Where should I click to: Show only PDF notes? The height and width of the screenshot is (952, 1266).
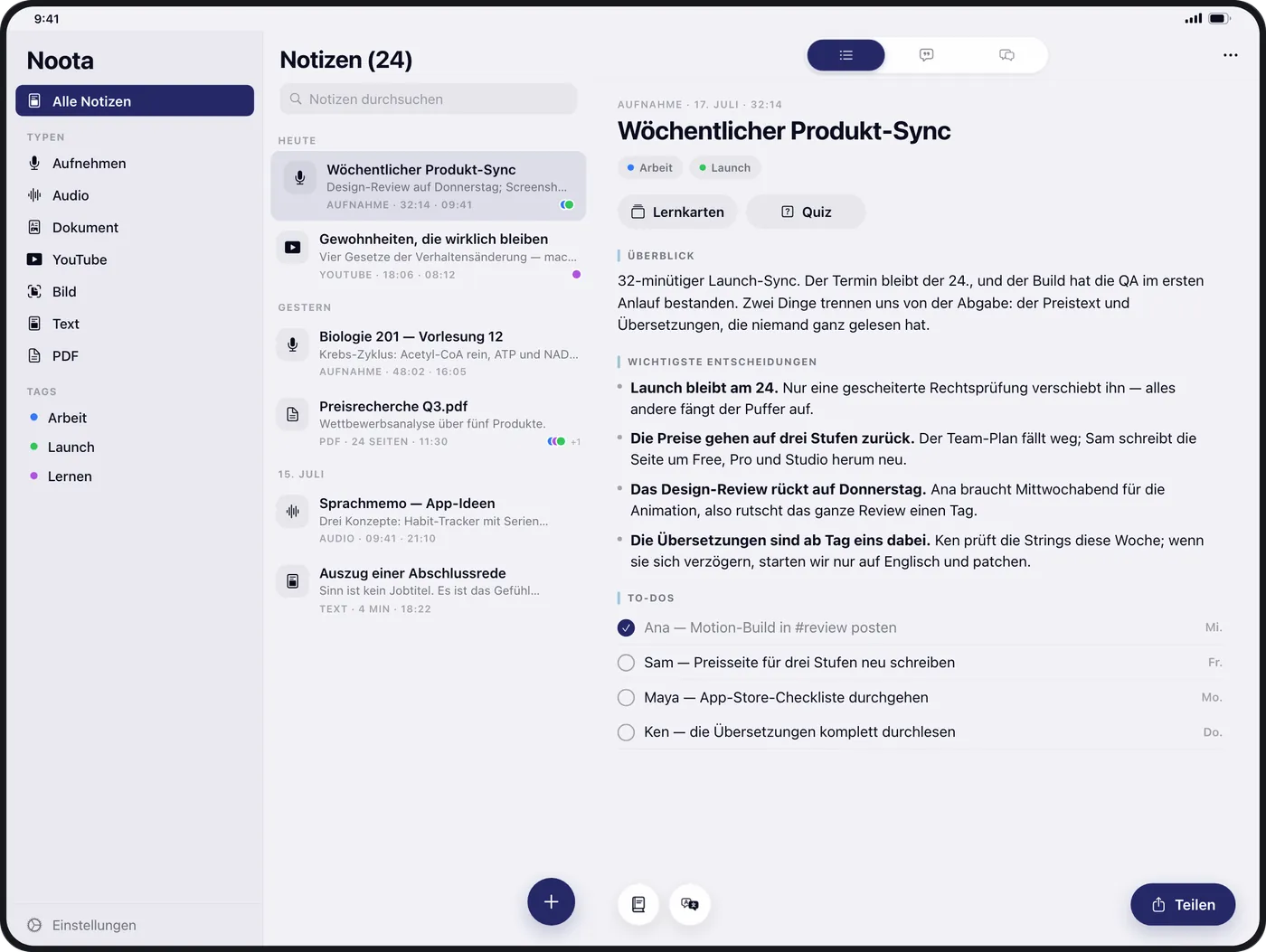(135, 356)
